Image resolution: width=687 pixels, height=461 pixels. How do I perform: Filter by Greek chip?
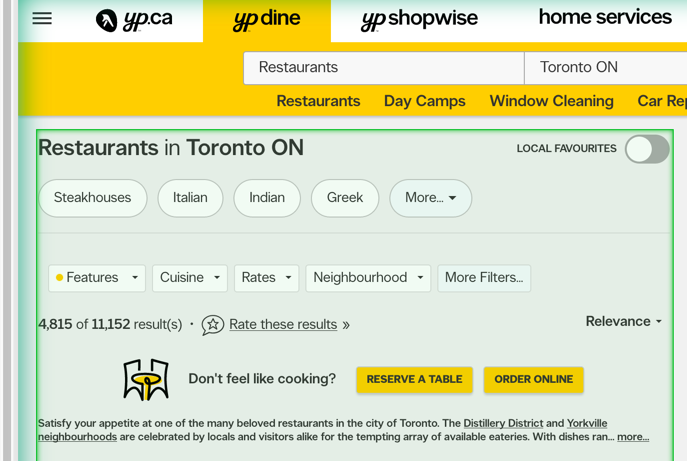point(345,198)
